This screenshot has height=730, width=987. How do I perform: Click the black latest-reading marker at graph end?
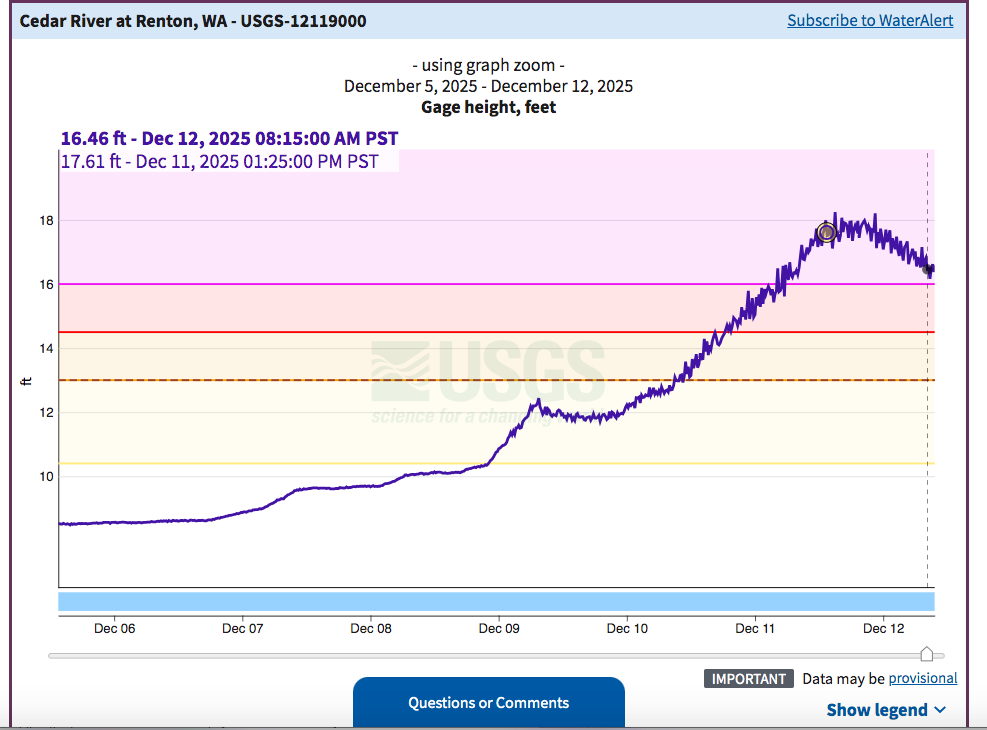click(929, 269)
